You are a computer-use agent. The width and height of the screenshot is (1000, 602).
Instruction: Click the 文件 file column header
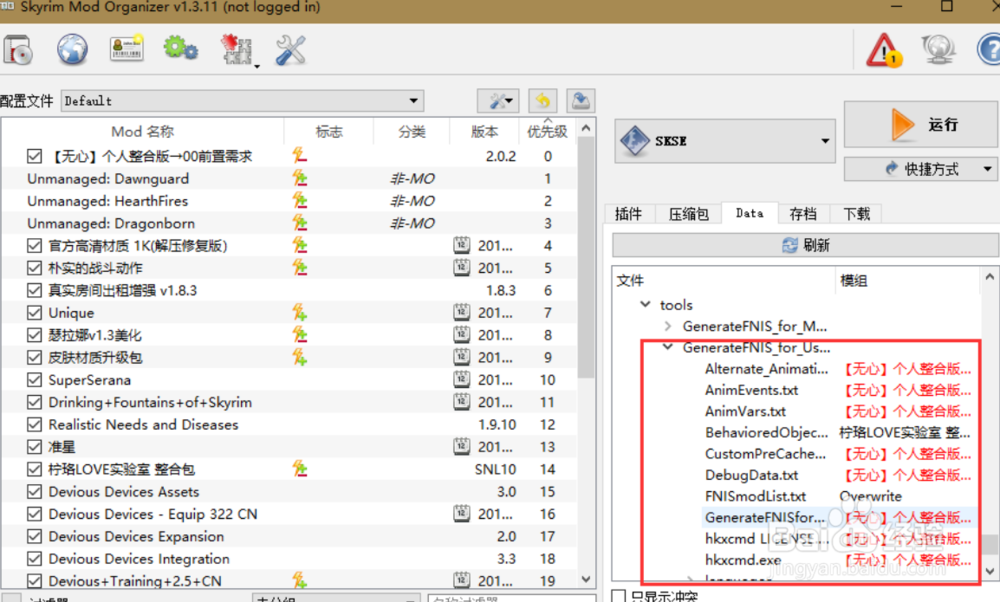coord(724,280)
